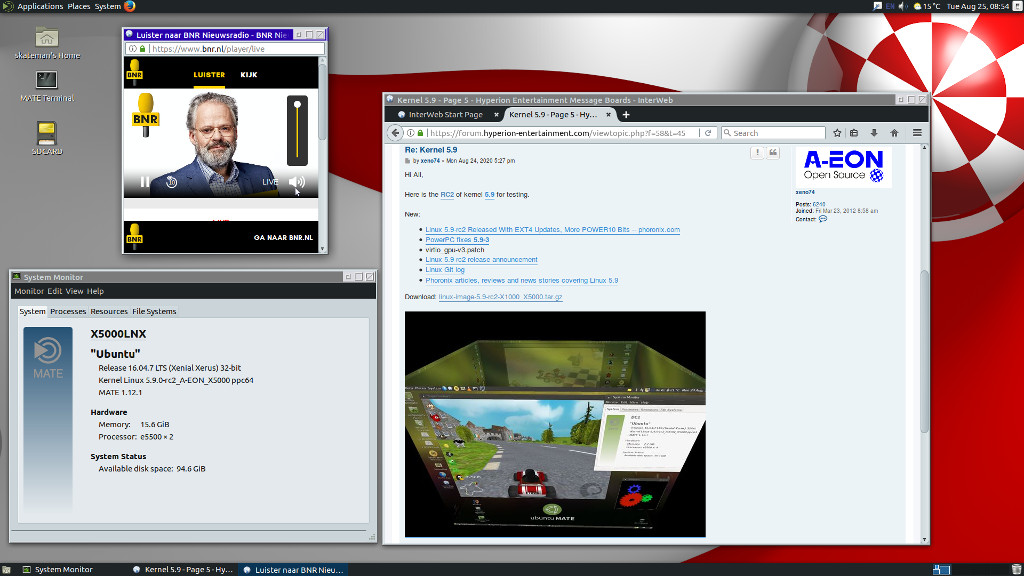Open the system volume speaker icon in top panel
Screen dimensions: 1024x576
pyautogui.click(x=903, y=6)
